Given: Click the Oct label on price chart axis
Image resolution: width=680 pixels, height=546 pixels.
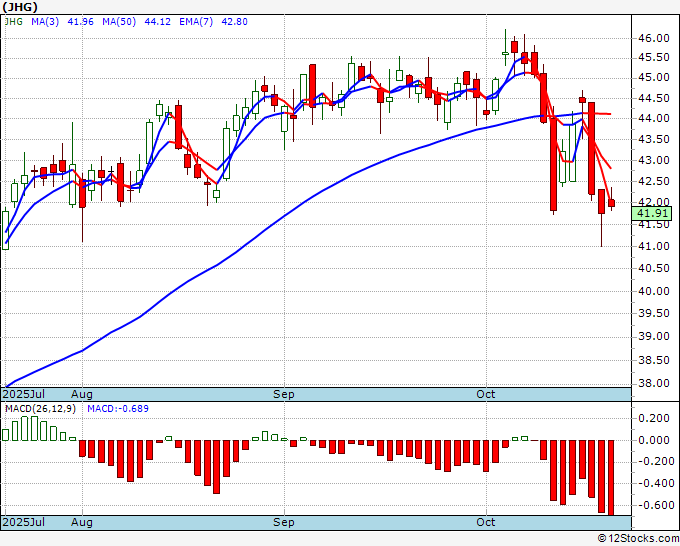Looking at the screenshot, I should (x=485, y=394).
